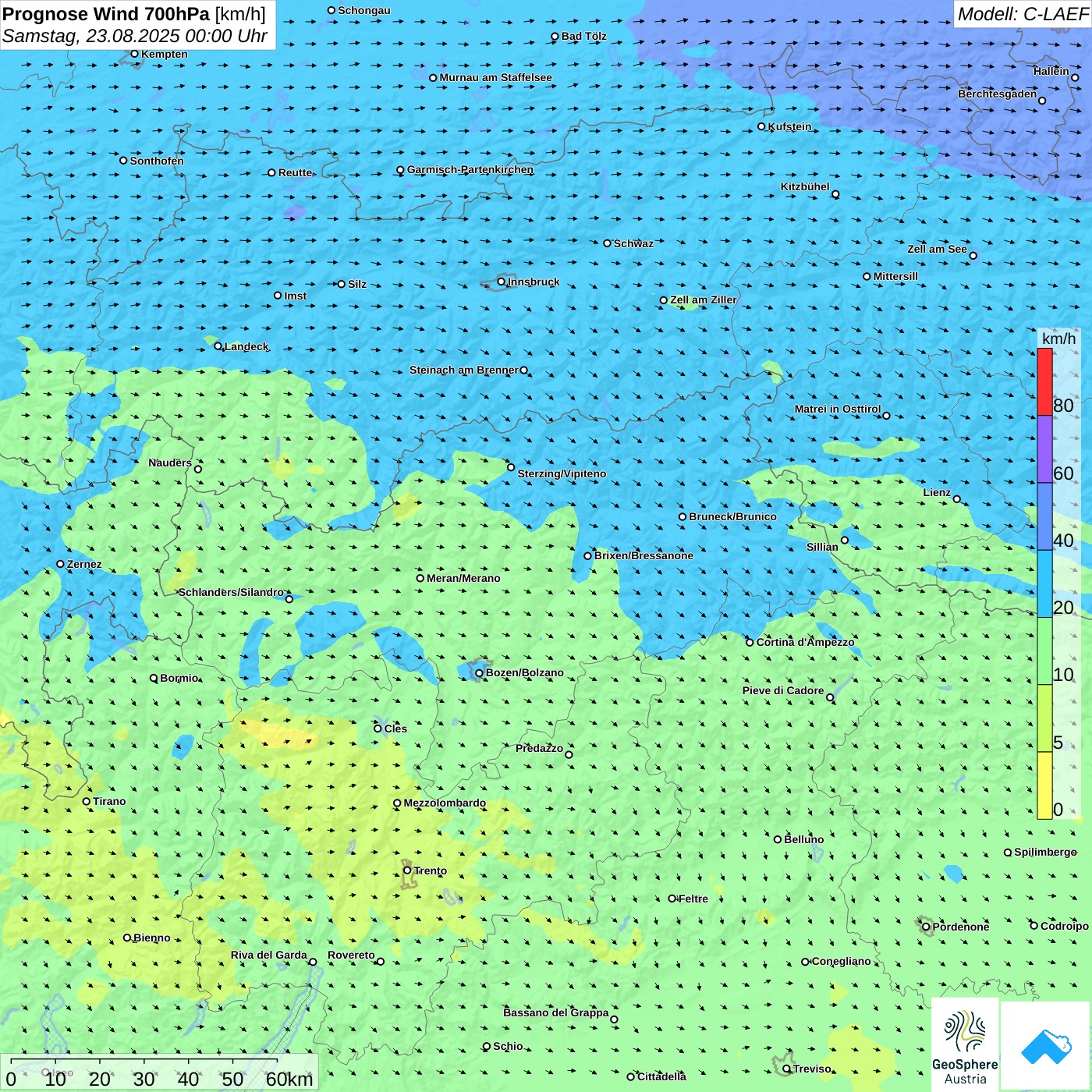Click the Sterzing/Vipiteno label

pos(562,473)
